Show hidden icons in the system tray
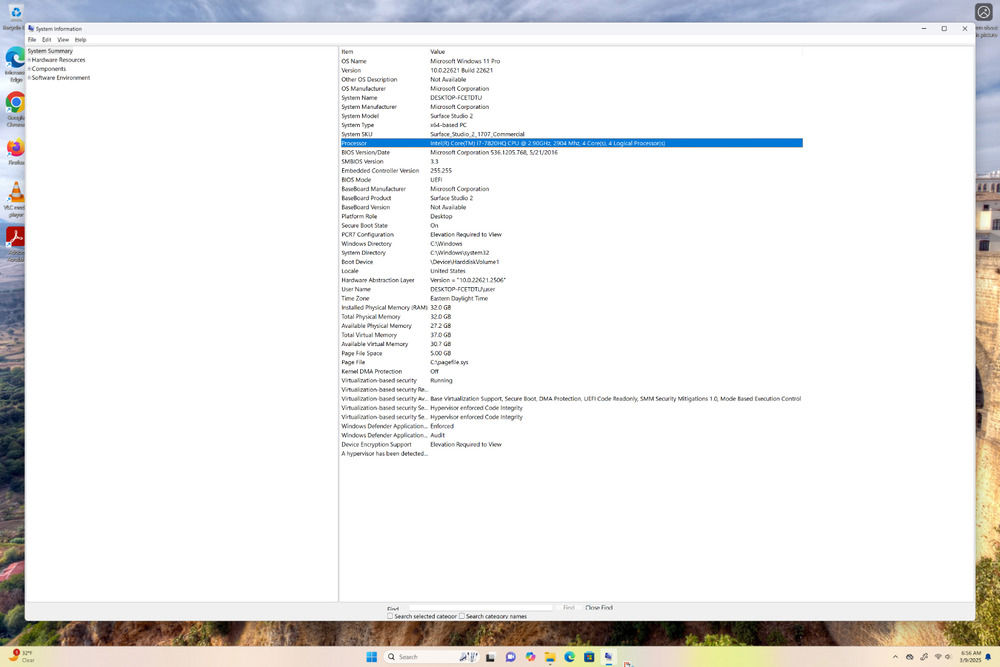 tap(895, 657)
